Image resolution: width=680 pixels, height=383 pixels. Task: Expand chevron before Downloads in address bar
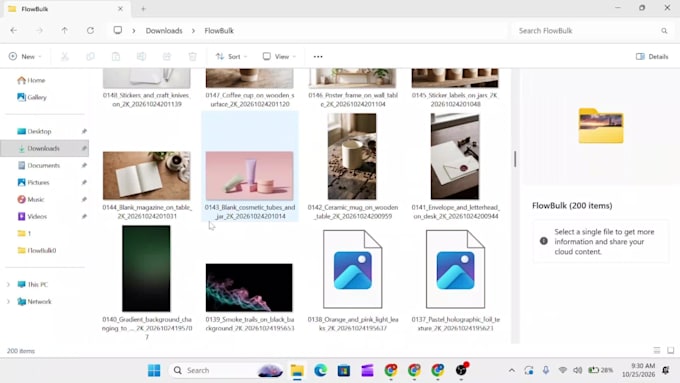[134, 31]
